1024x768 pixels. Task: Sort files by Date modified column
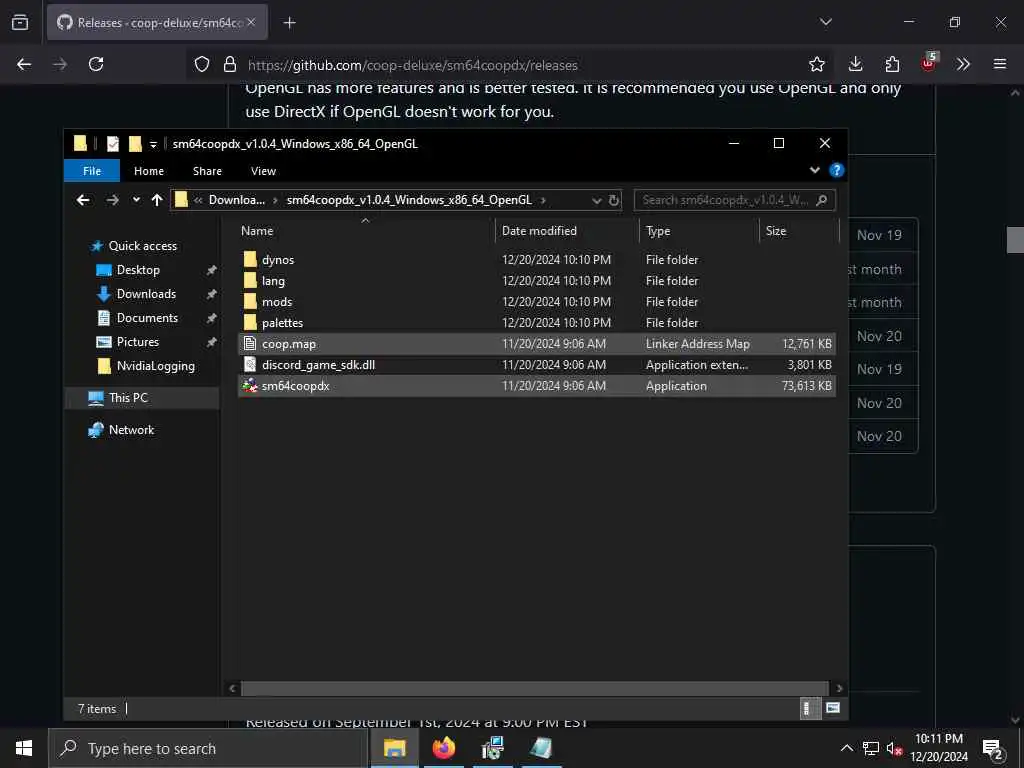[x=567, y=231]
